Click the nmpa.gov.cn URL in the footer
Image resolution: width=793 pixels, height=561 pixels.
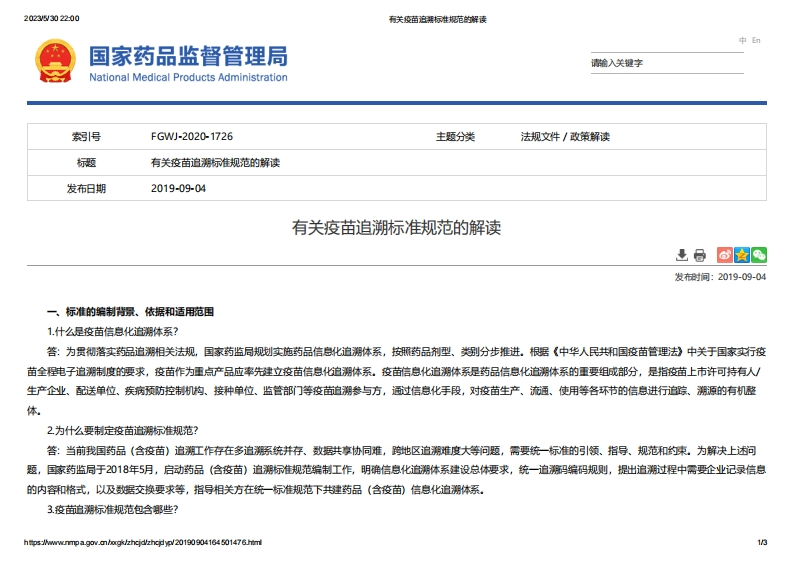tap(143, 542)
